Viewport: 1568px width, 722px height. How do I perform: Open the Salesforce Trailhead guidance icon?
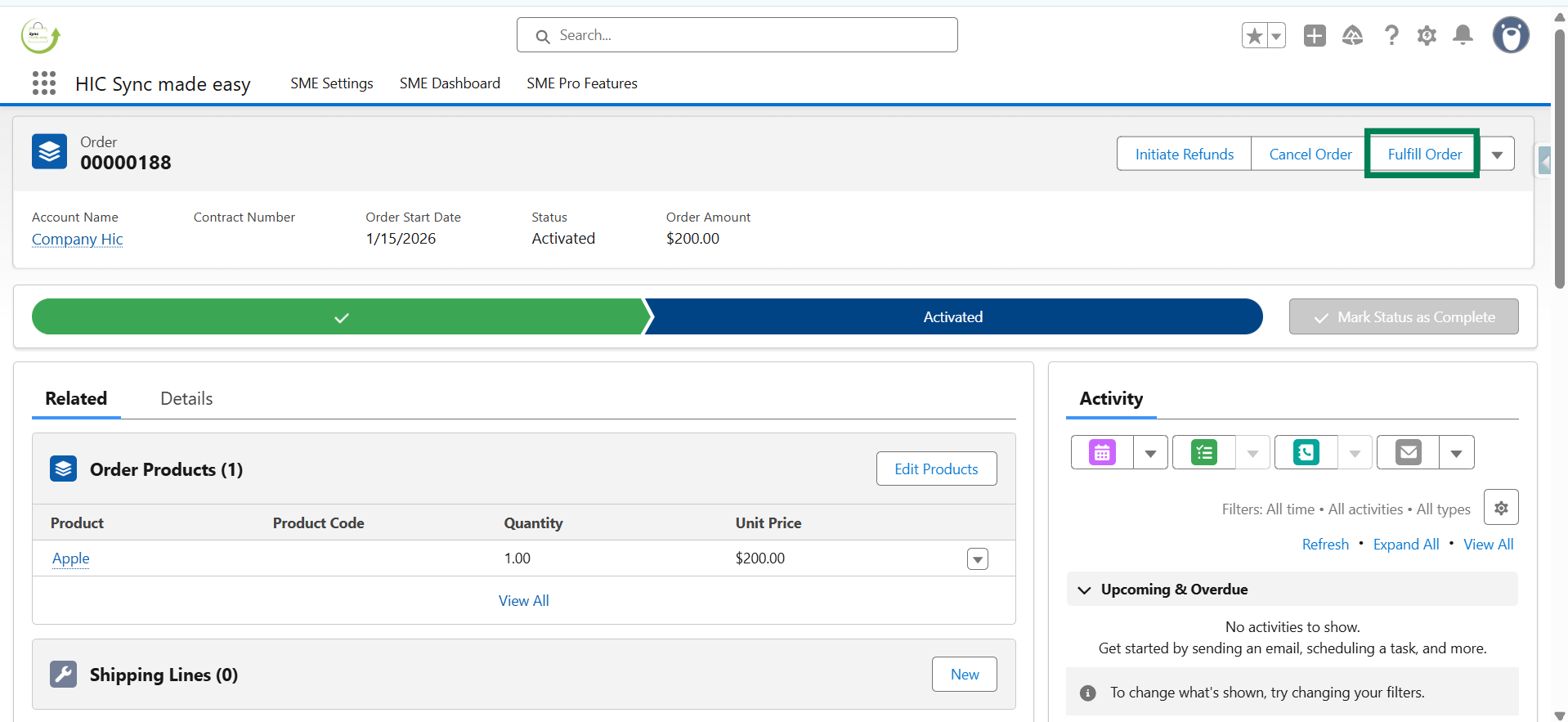[x=1352, y=35]
